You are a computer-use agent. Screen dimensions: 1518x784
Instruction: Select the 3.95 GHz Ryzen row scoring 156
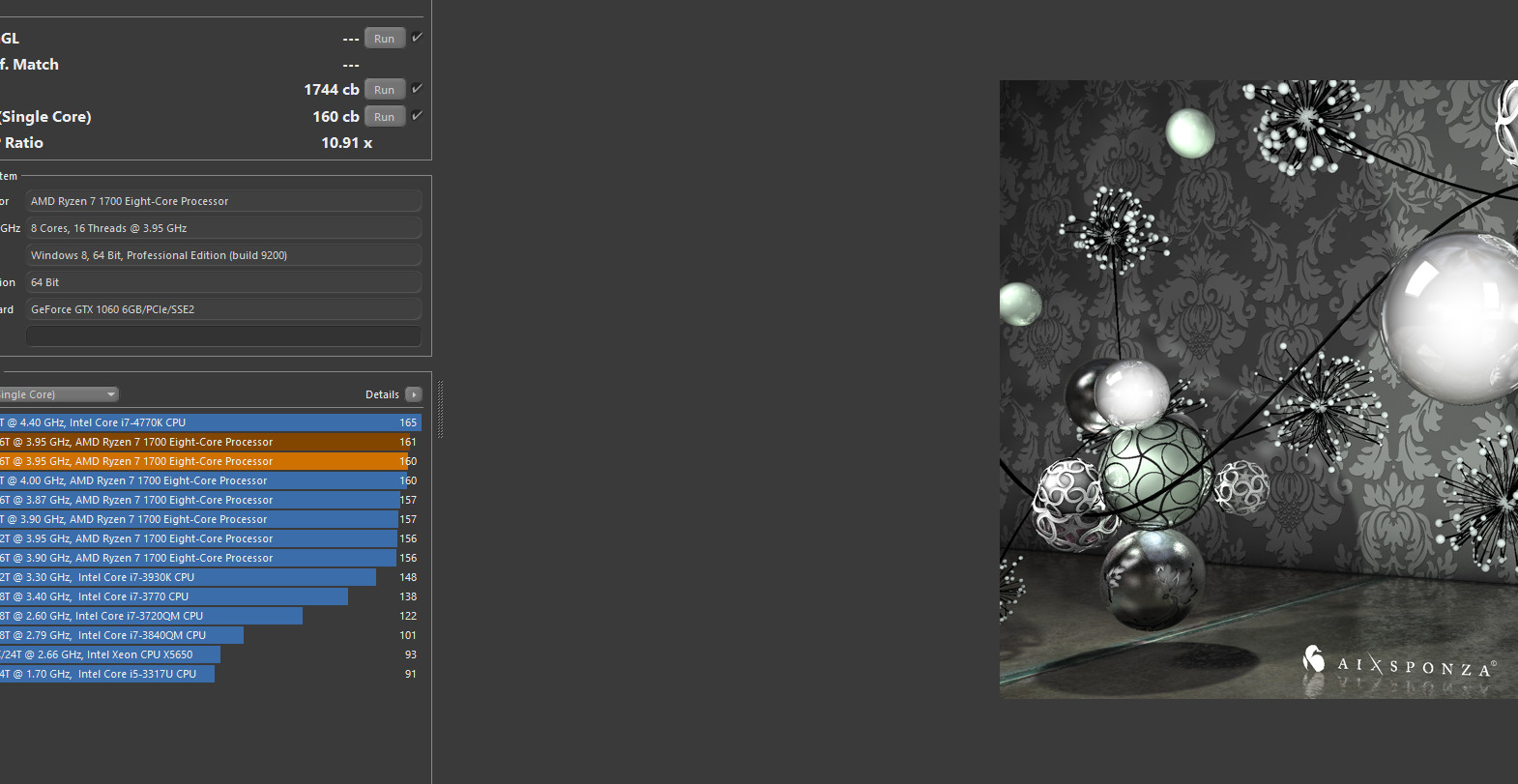(x=211, y=538)
